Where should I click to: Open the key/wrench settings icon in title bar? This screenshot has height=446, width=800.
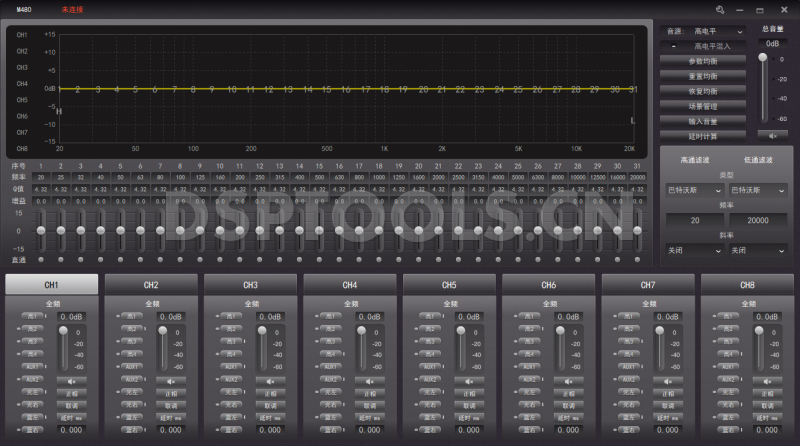tap(720, 9)
